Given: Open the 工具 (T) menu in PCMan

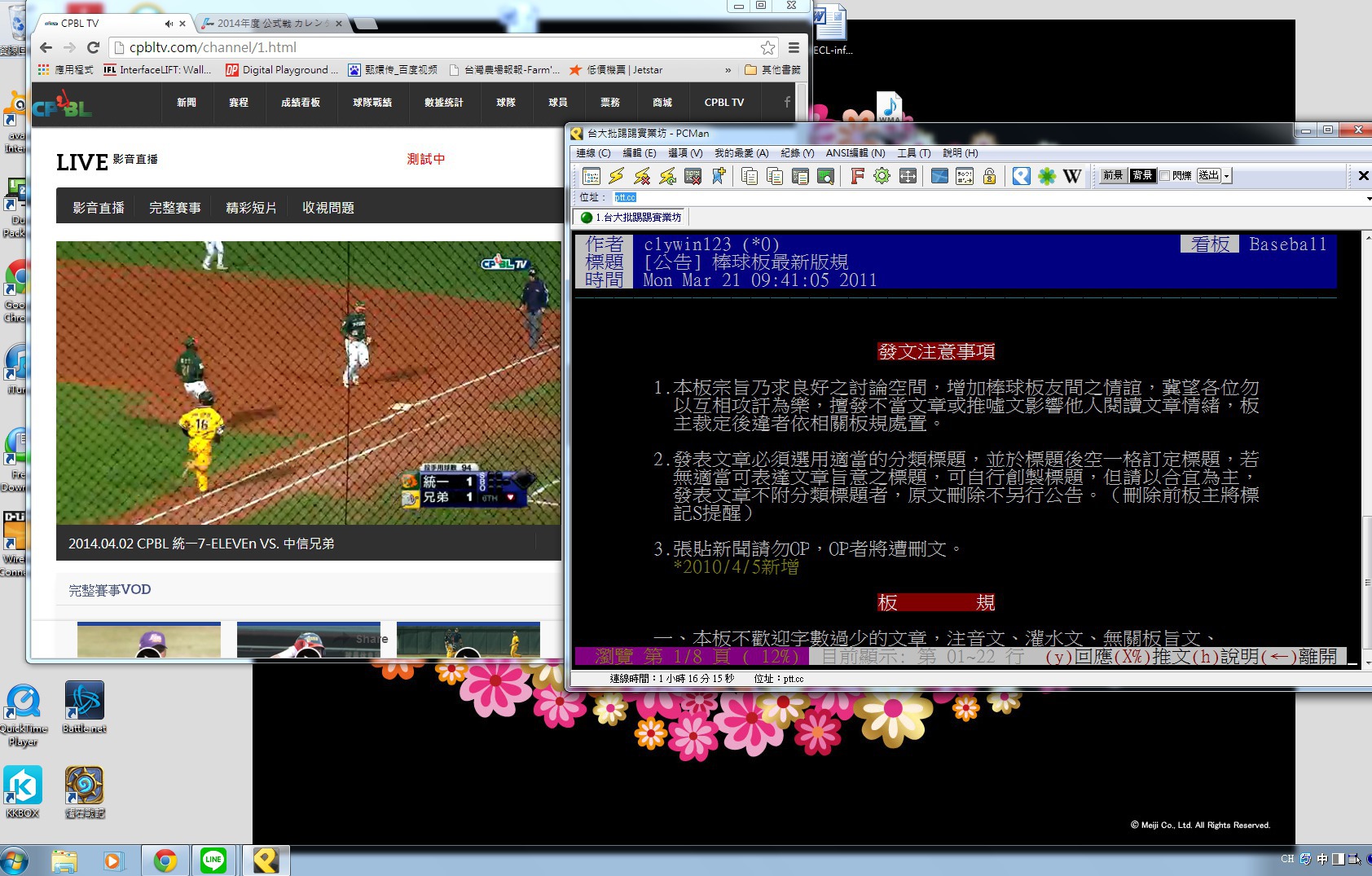Looking at the screenshot, I should [913, 153].
